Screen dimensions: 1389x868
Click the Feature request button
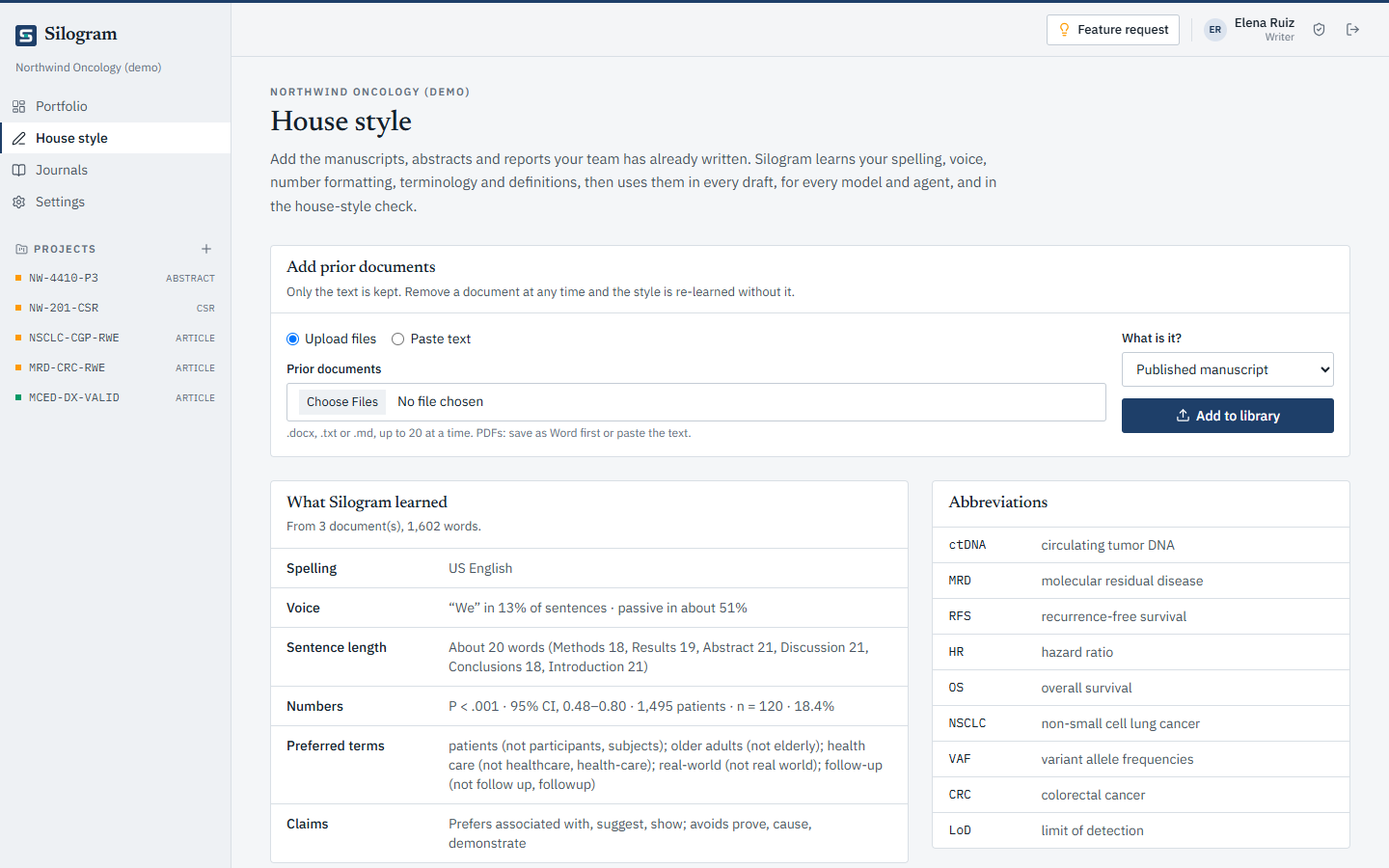click(x=1113, y=30)
